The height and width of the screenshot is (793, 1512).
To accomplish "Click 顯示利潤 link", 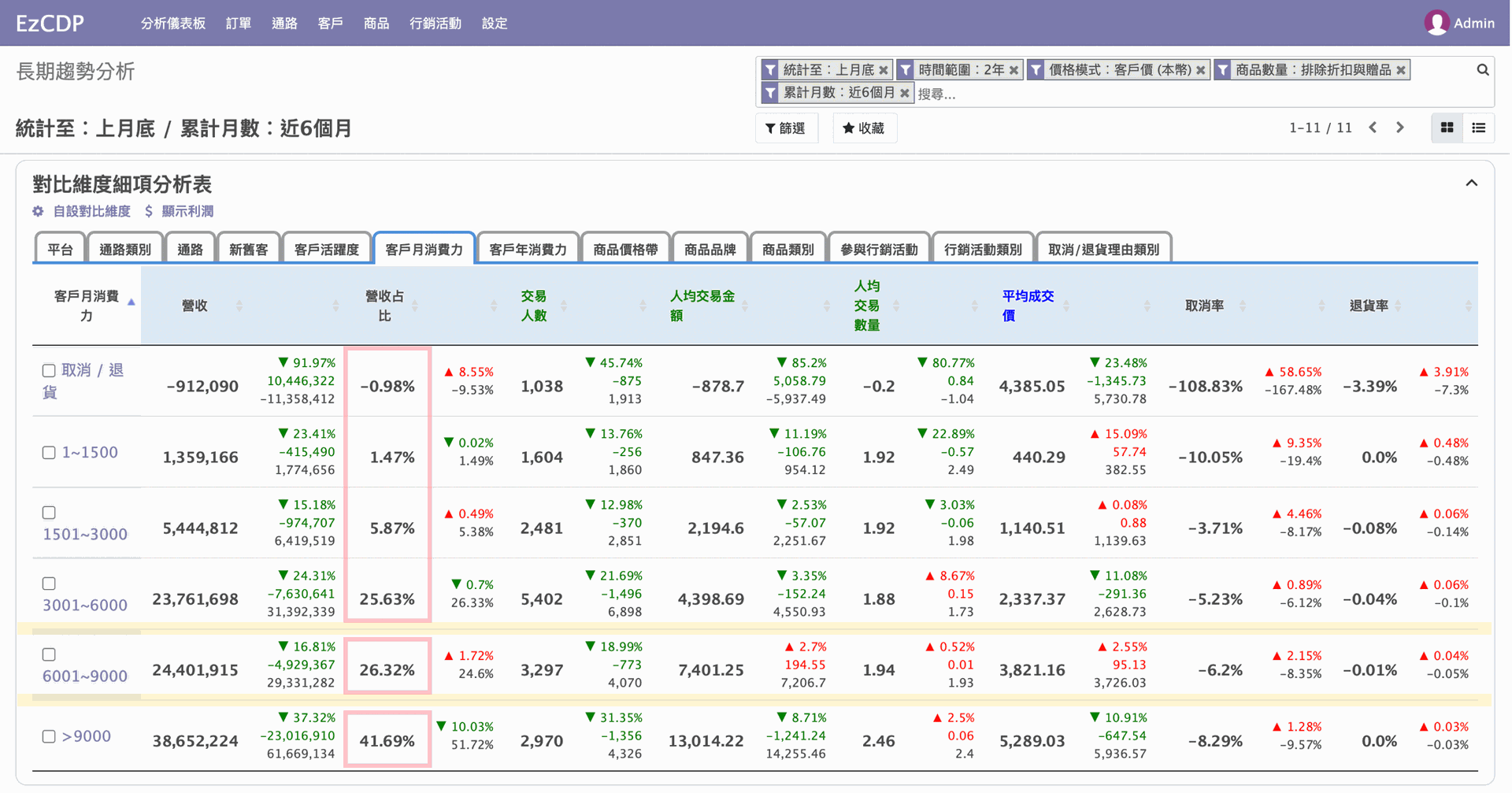I will coord(180,211).
